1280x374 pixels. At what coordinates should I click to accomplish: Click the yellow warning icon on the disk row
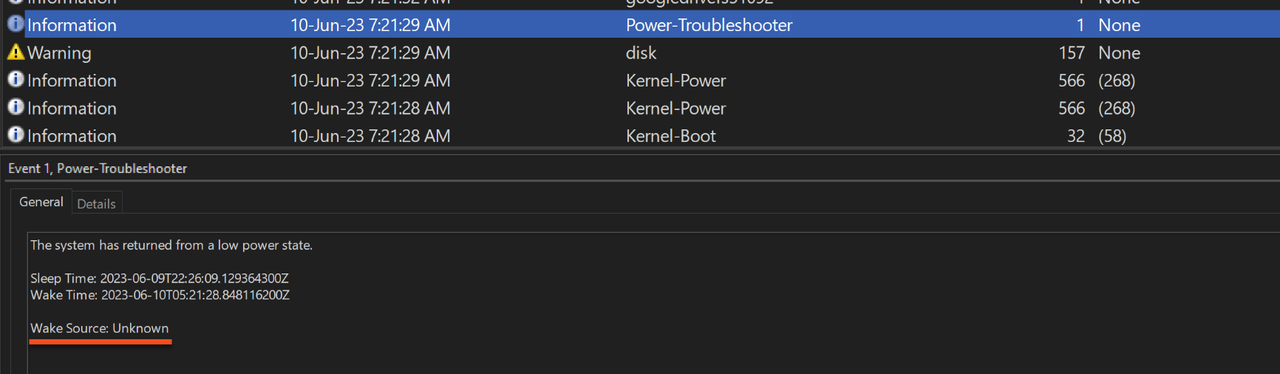click(x=15, y=52)
